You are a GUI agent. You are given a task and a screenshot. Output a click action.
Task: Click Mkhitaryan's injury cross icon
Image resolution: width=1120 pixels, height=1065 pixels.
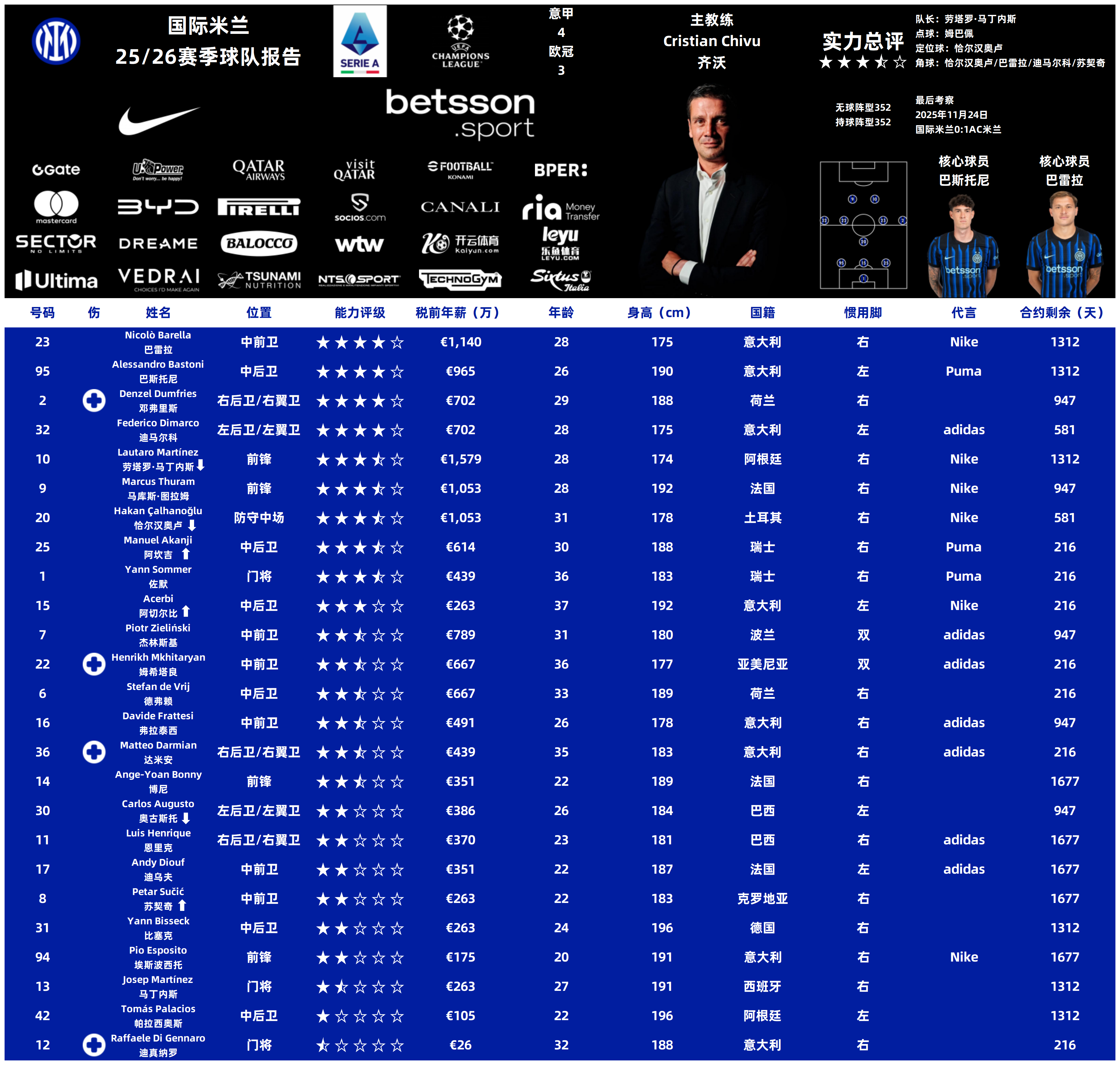pyautogui.click(x=94, y=664)
